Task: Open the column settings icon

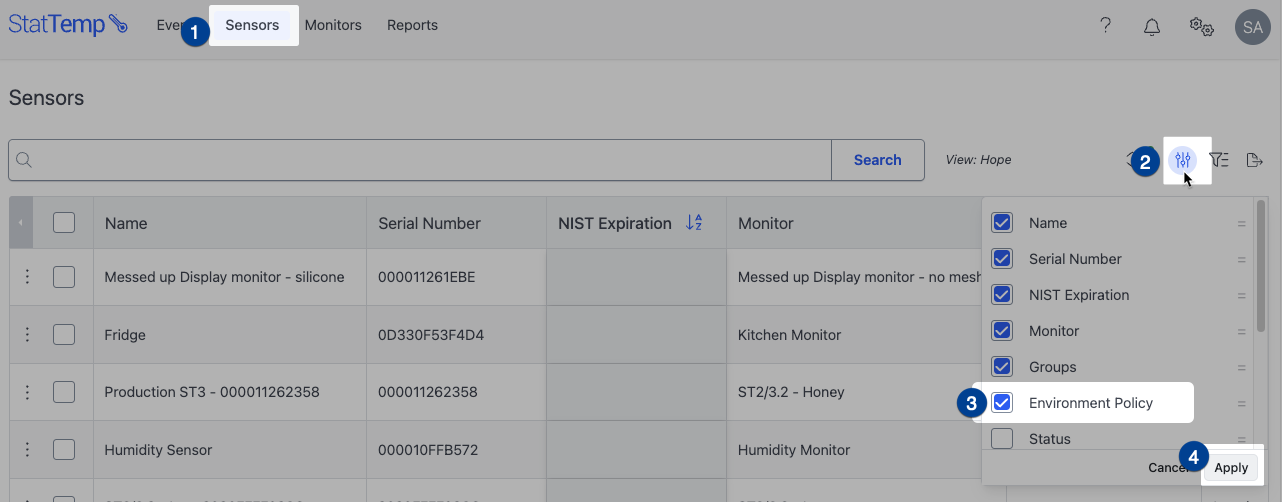Action: (x=1183, y=160)
